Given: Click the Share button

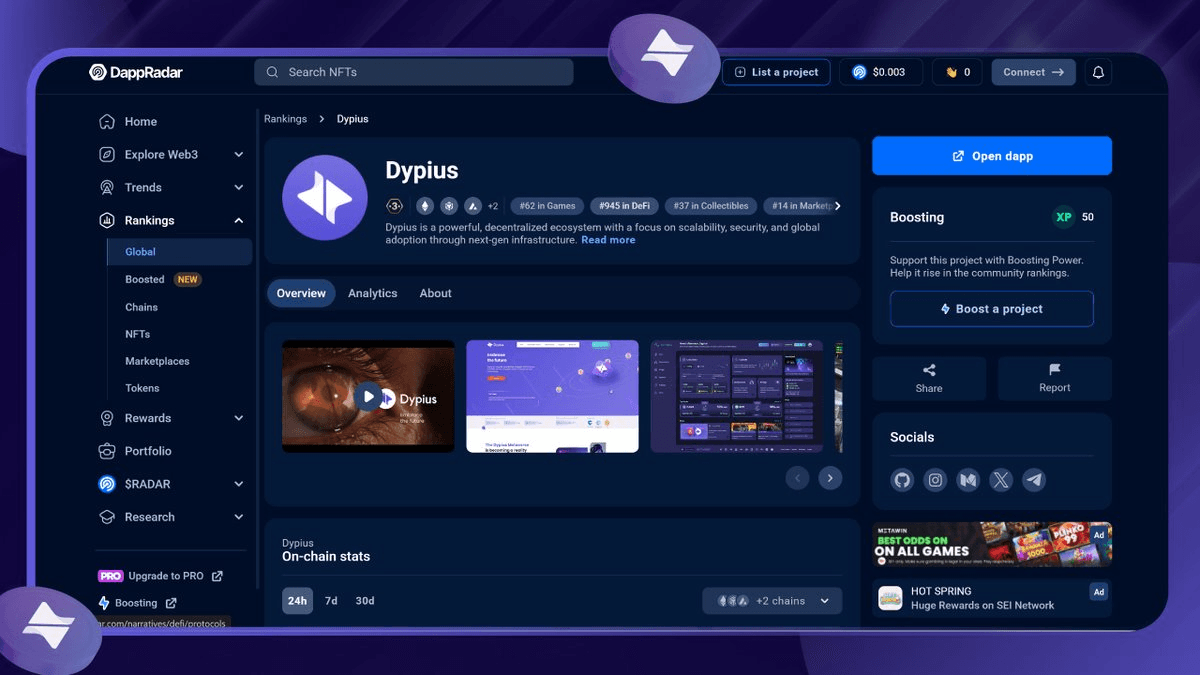Looking at the screenshot, I should 929,379.
